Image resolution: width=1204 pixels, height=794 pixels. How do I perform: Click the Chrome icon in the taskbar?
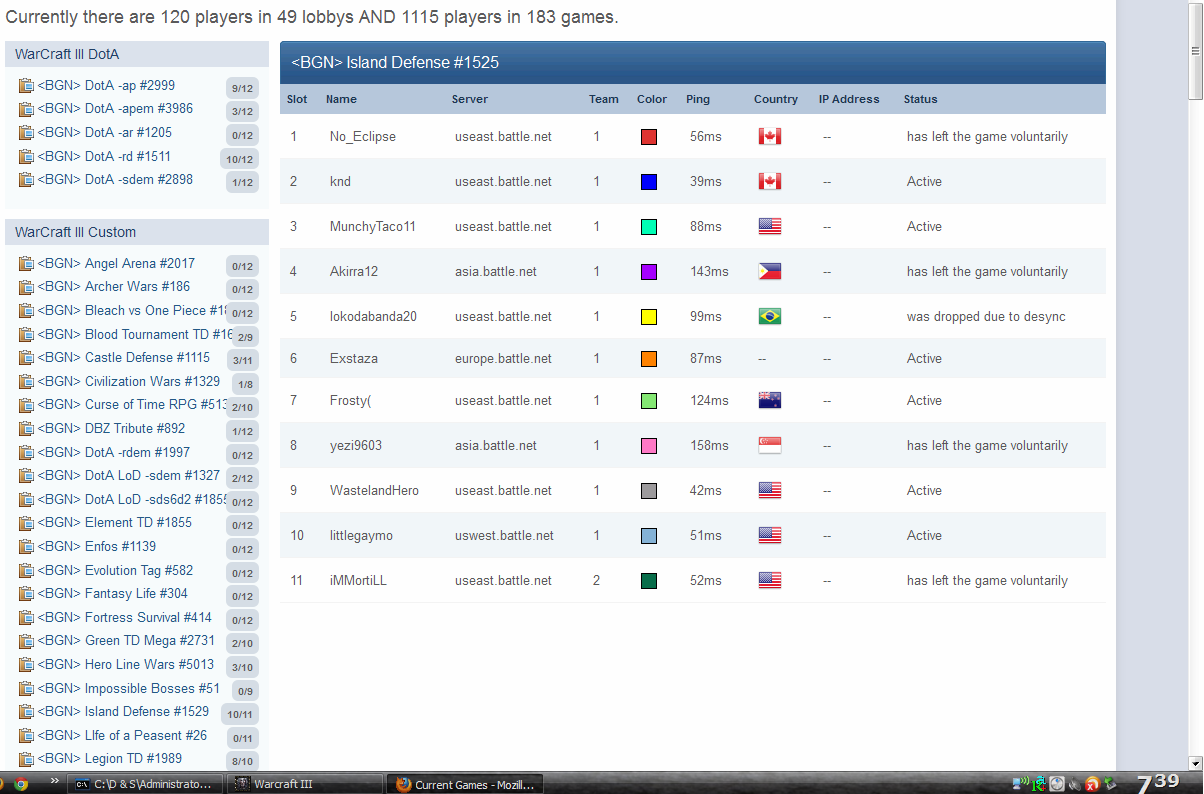(x=21, y=784)
